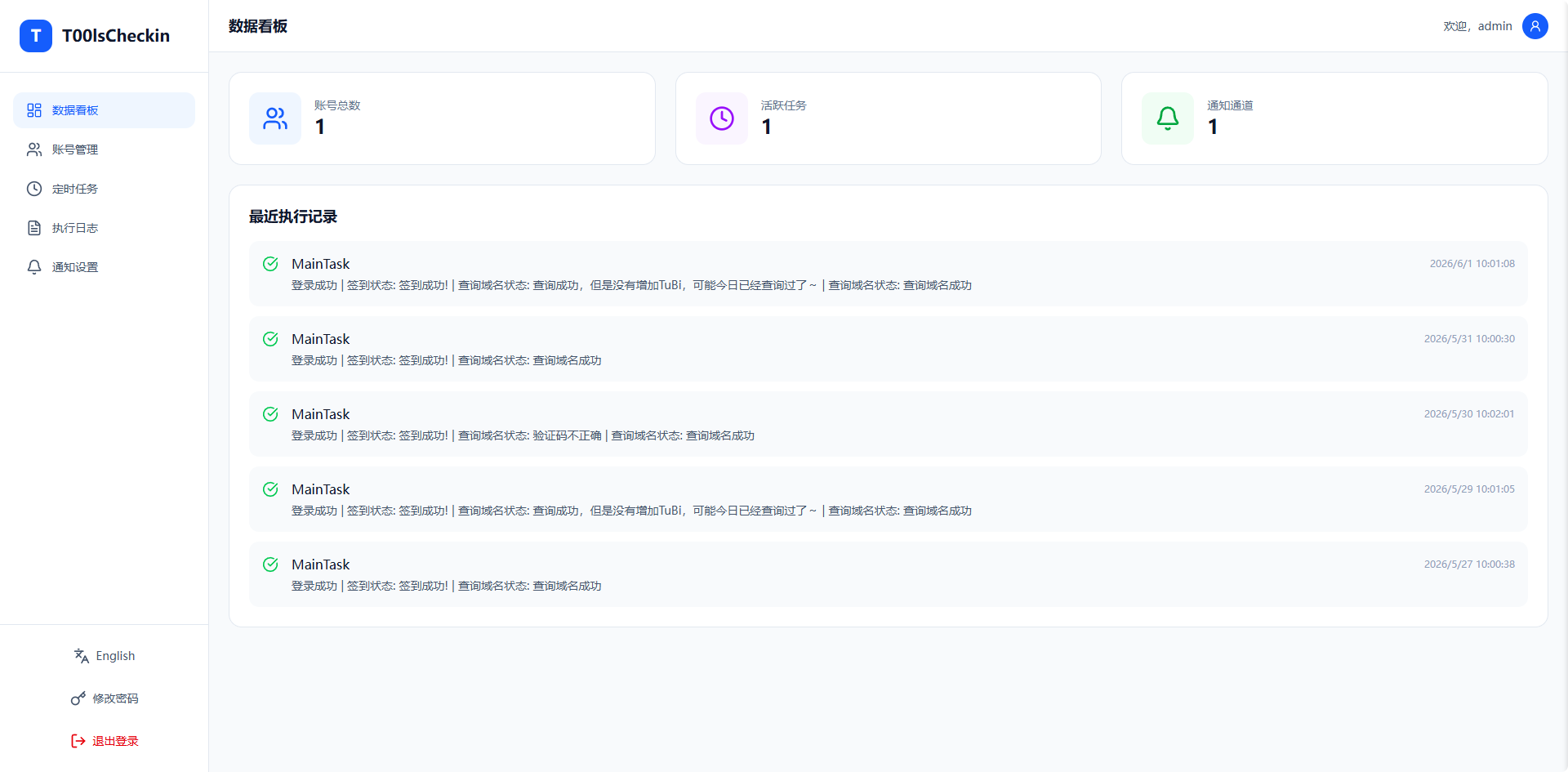Click MainTask title in 2026/5/29 record

(321, 489)
